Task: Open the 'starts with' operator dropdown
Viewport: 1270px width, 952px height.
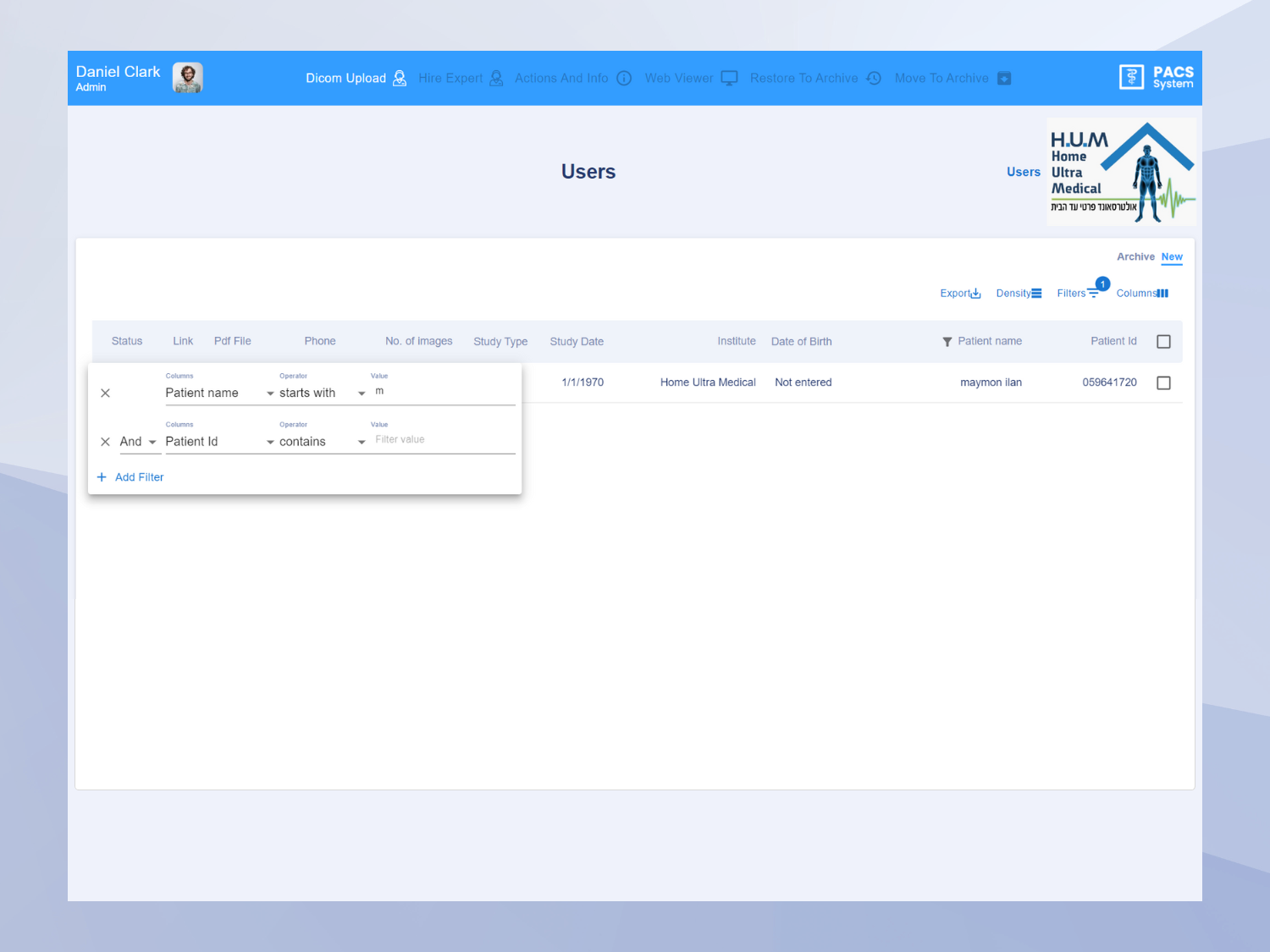Action: click(x=323, y=393)
